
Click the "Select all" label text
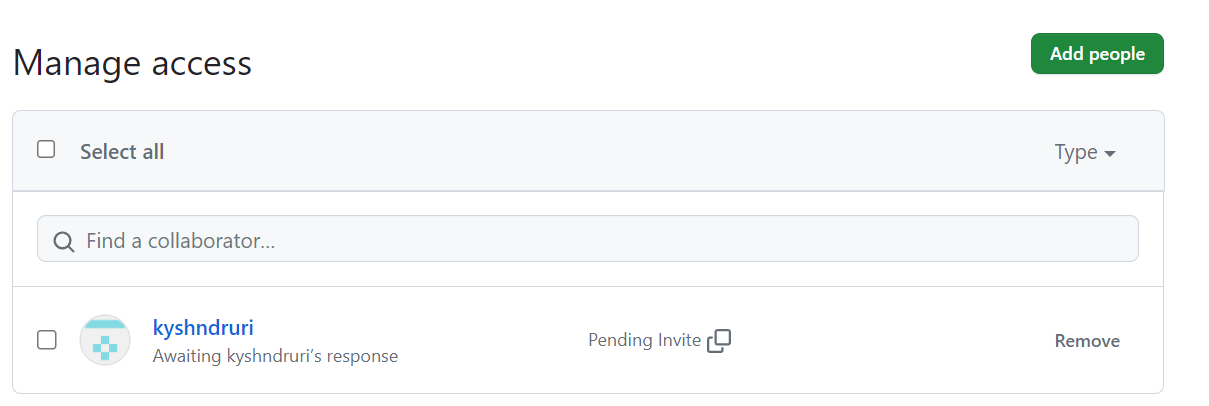coord(122,152)
